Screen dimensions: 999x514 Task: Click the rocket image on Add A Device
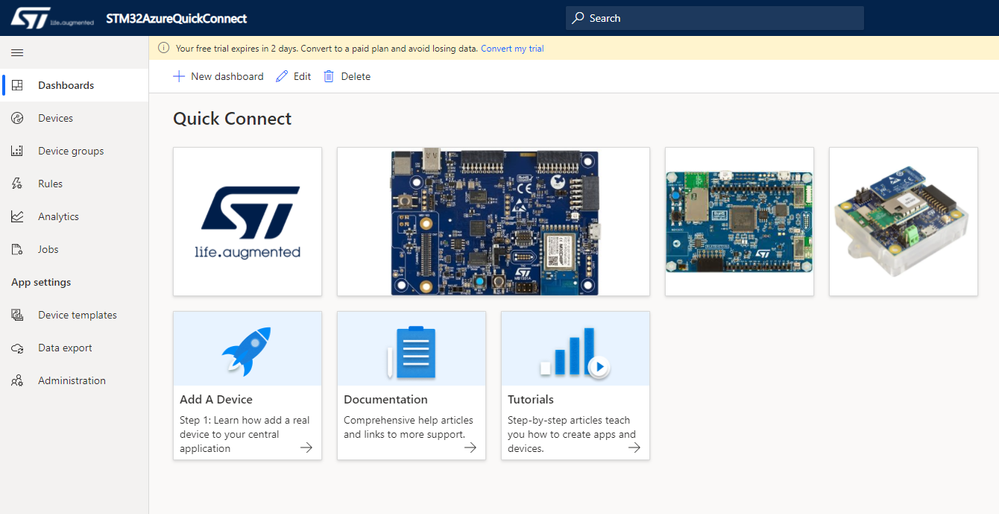247,351
